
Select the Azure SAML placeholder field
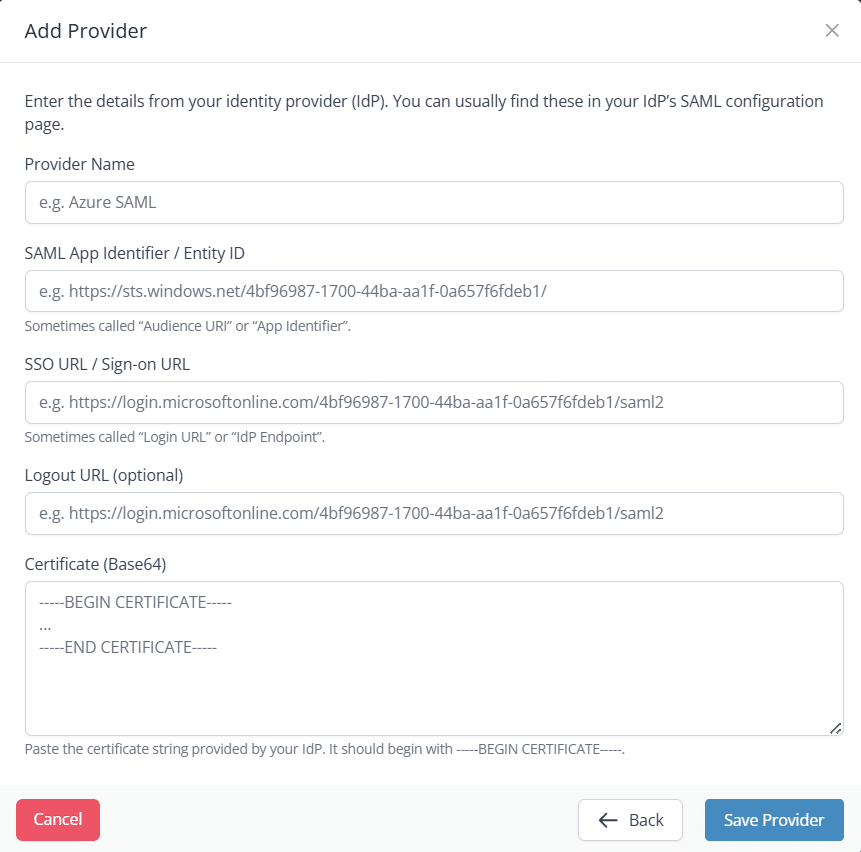434,202
